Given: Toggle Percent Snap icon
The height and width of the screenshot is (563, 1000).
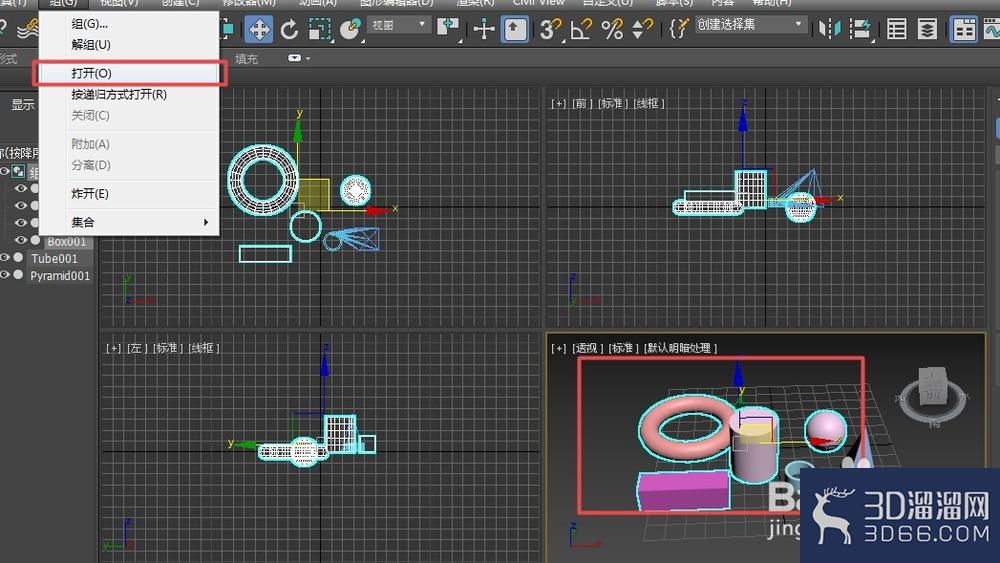Looking at the screenshot, I should point(612,29).
